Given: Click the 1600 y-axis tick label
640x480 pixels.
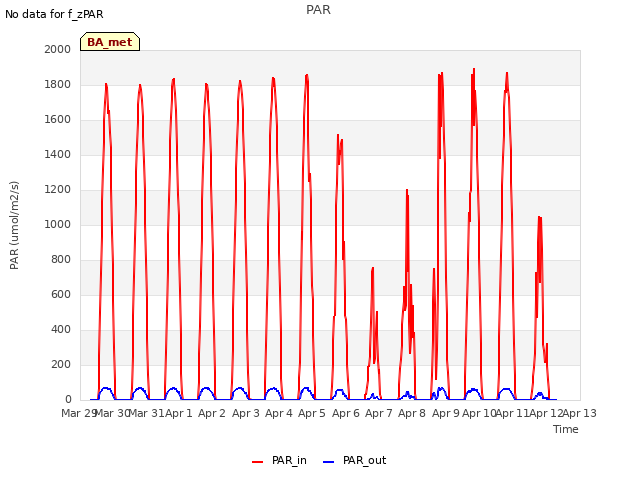Looking at the screenshot, I should [x=58, y=120].
